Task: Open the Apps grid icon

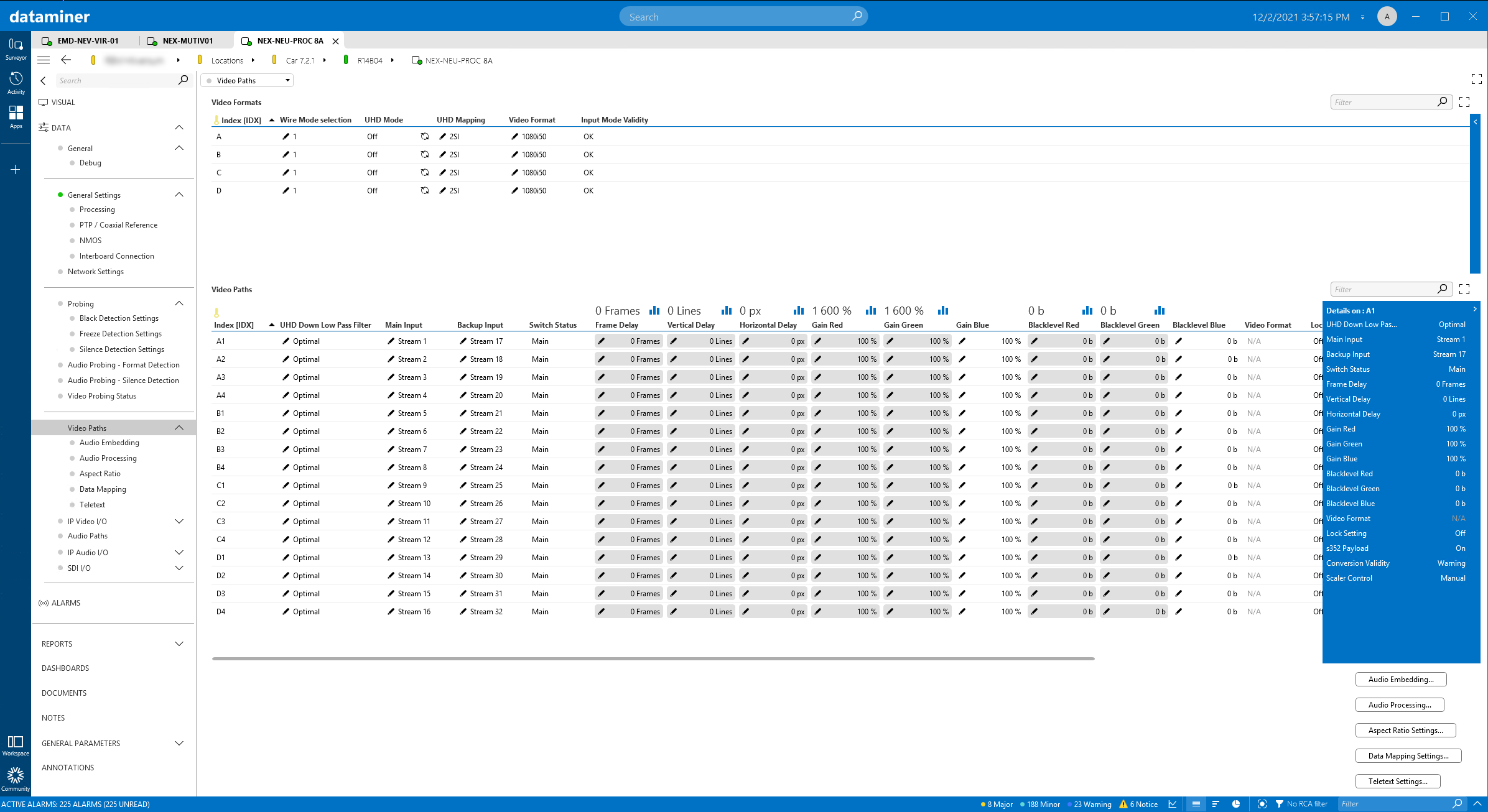Action: [x=16, y=117]
